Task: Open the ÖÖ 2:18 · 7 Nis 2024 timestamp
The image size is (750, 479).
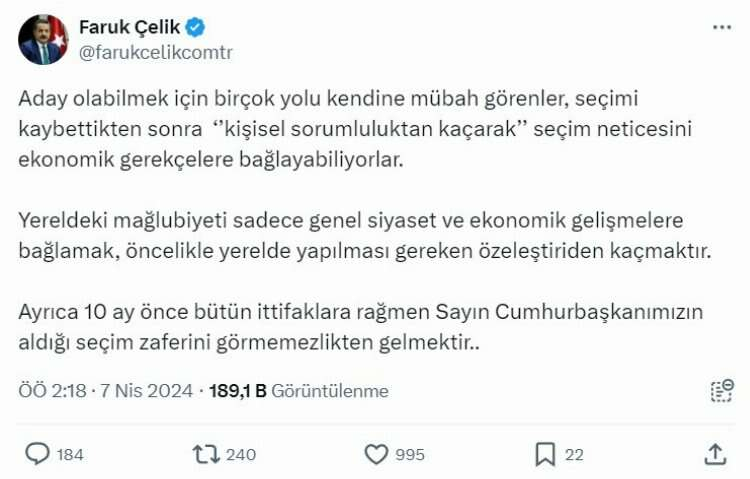Action: (108, 391)
